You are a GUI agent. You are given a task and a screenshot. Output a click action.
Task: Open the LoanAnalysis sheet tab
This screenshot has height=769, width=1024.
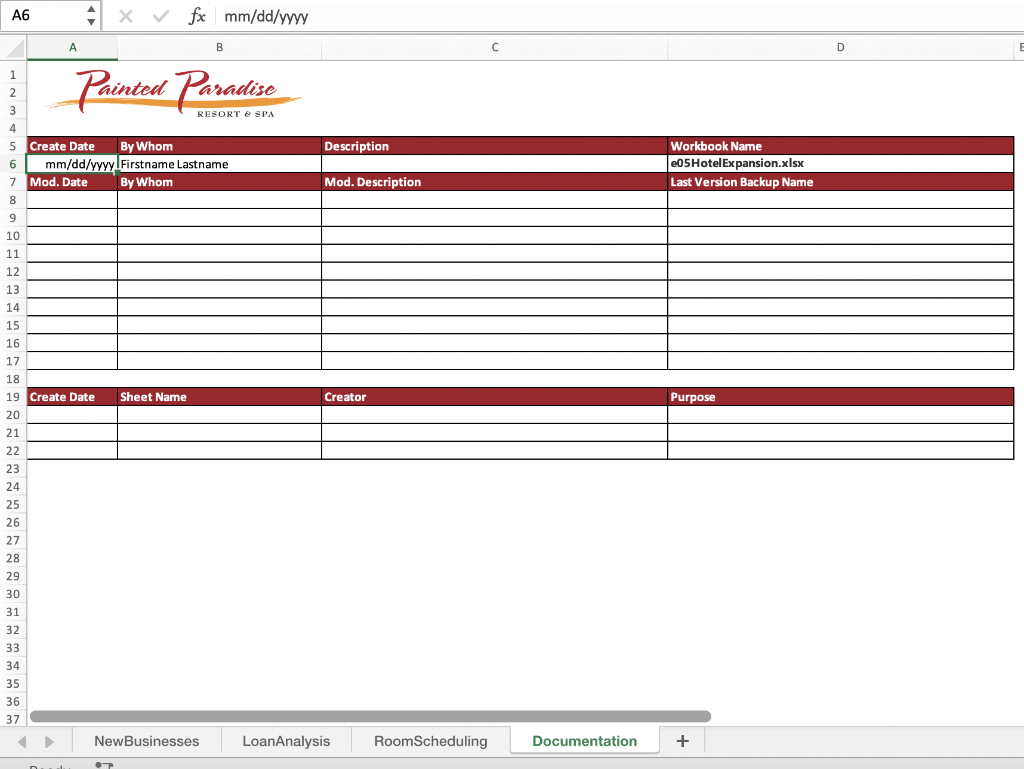pyautogui.click(x=286, y=740)
